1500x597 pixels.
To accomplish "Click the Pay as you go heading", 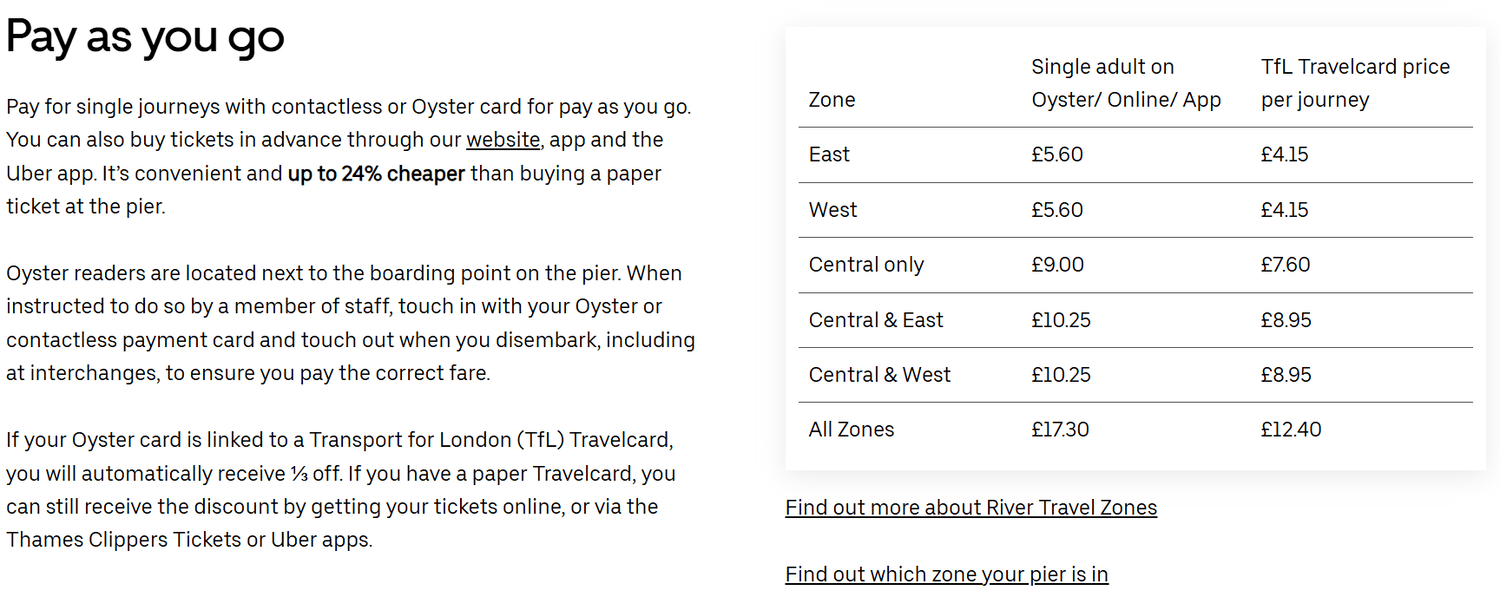I will [145, 36].
